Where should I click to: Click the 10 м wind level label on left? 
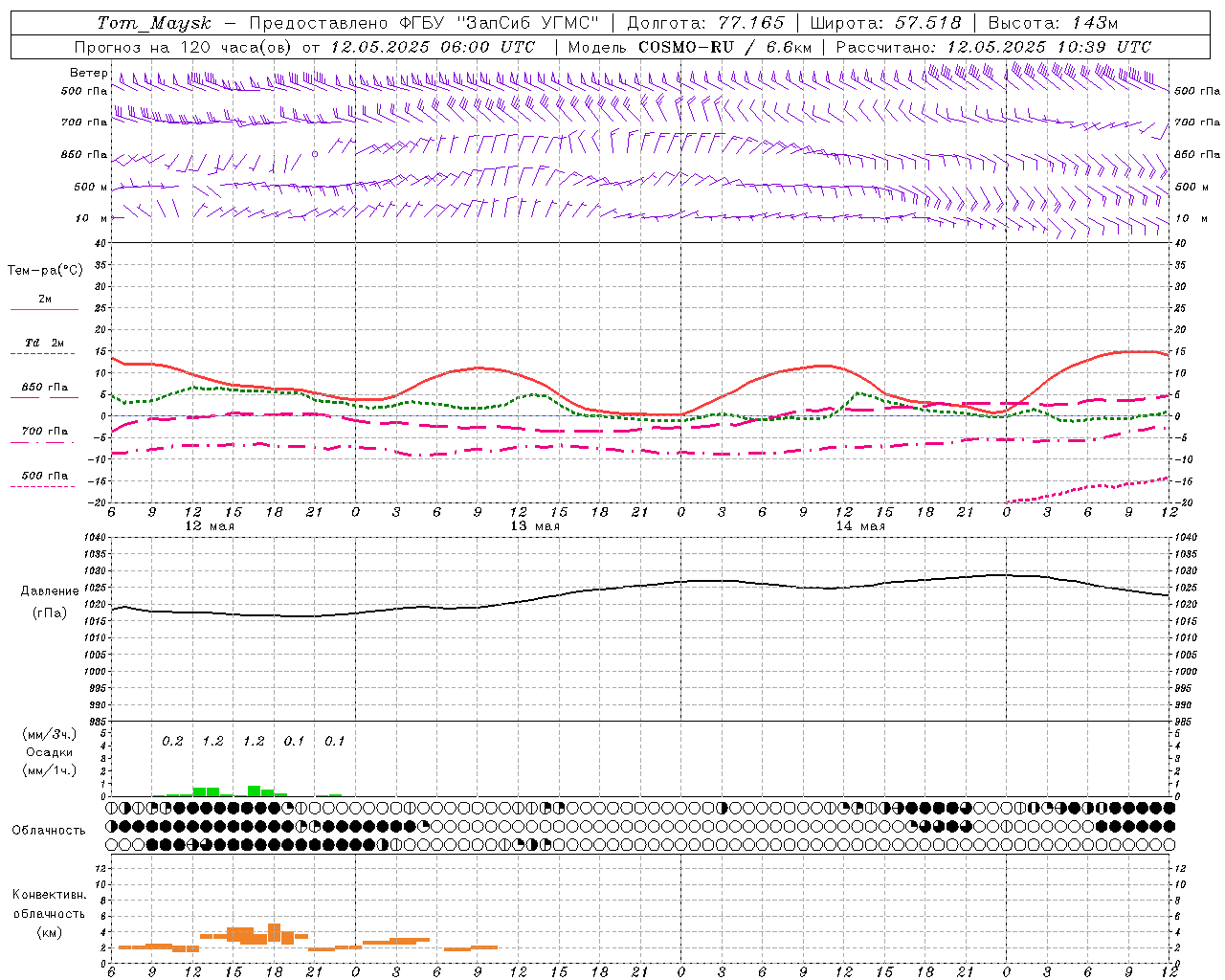[x=91, y=218]
